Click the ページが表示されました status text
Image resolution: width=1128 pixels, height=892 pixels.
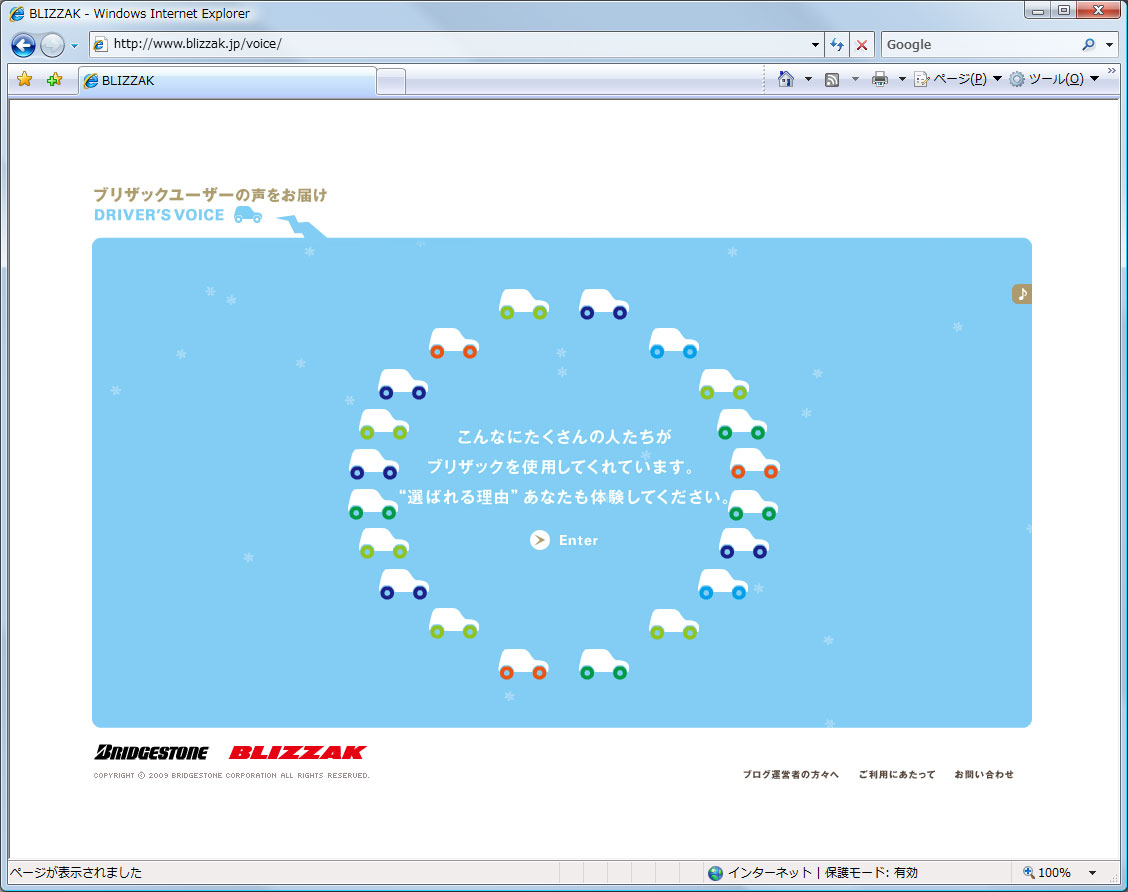pos(76,873)
